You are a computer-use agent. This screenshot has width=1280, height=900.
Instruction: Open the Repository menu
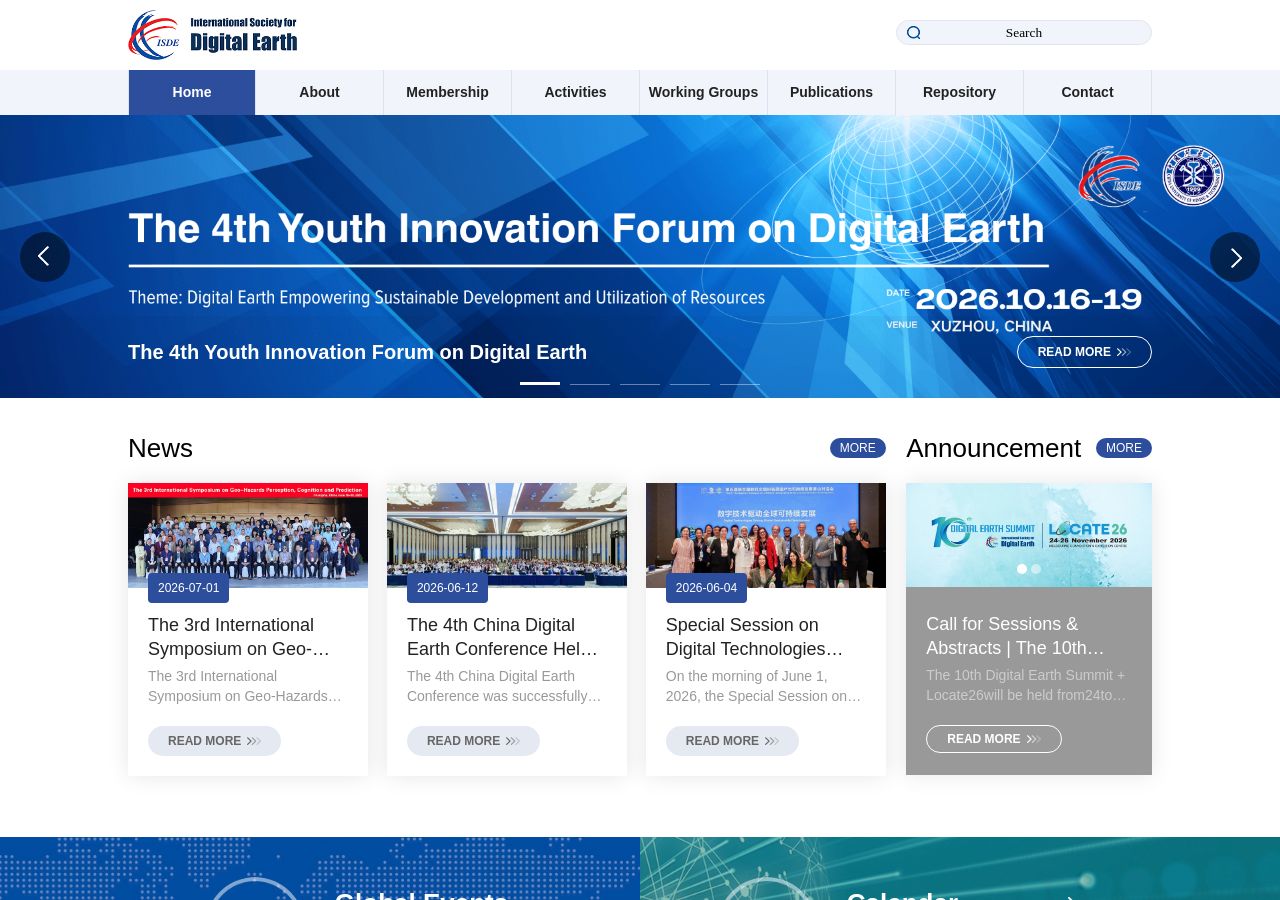point(959,92)
